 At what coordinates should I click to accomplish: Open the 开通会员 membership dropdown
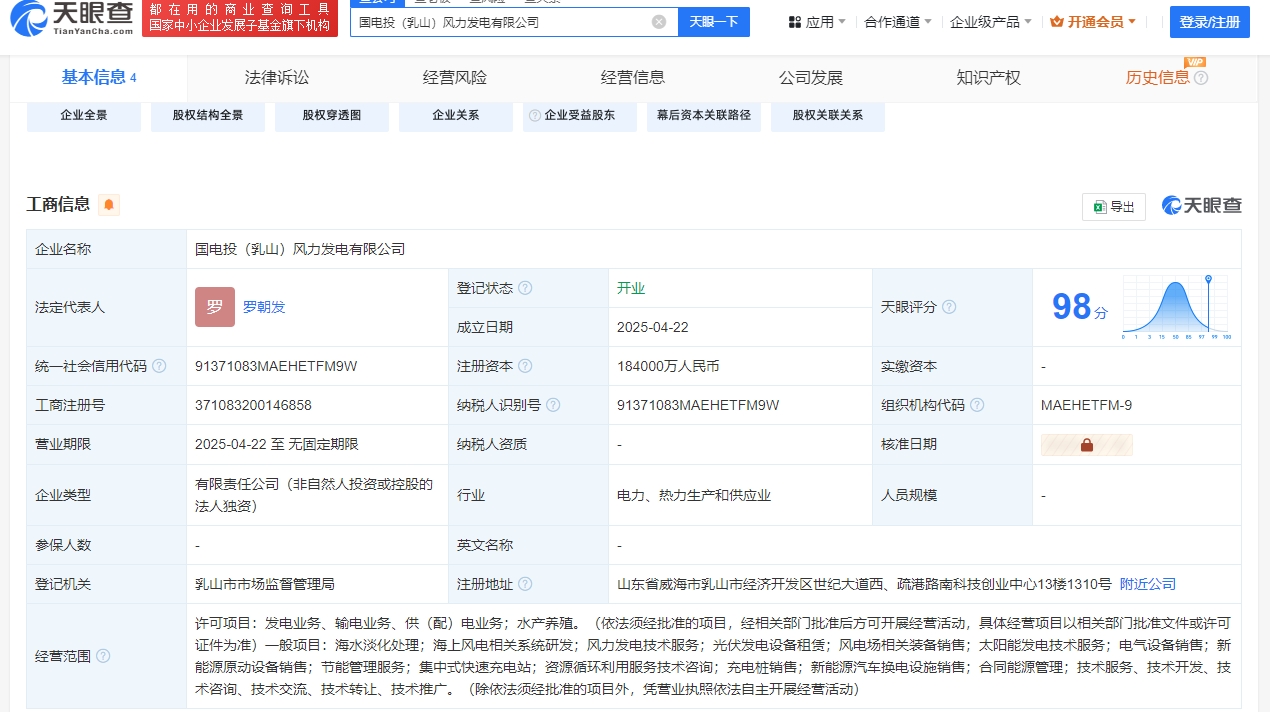1093,22
